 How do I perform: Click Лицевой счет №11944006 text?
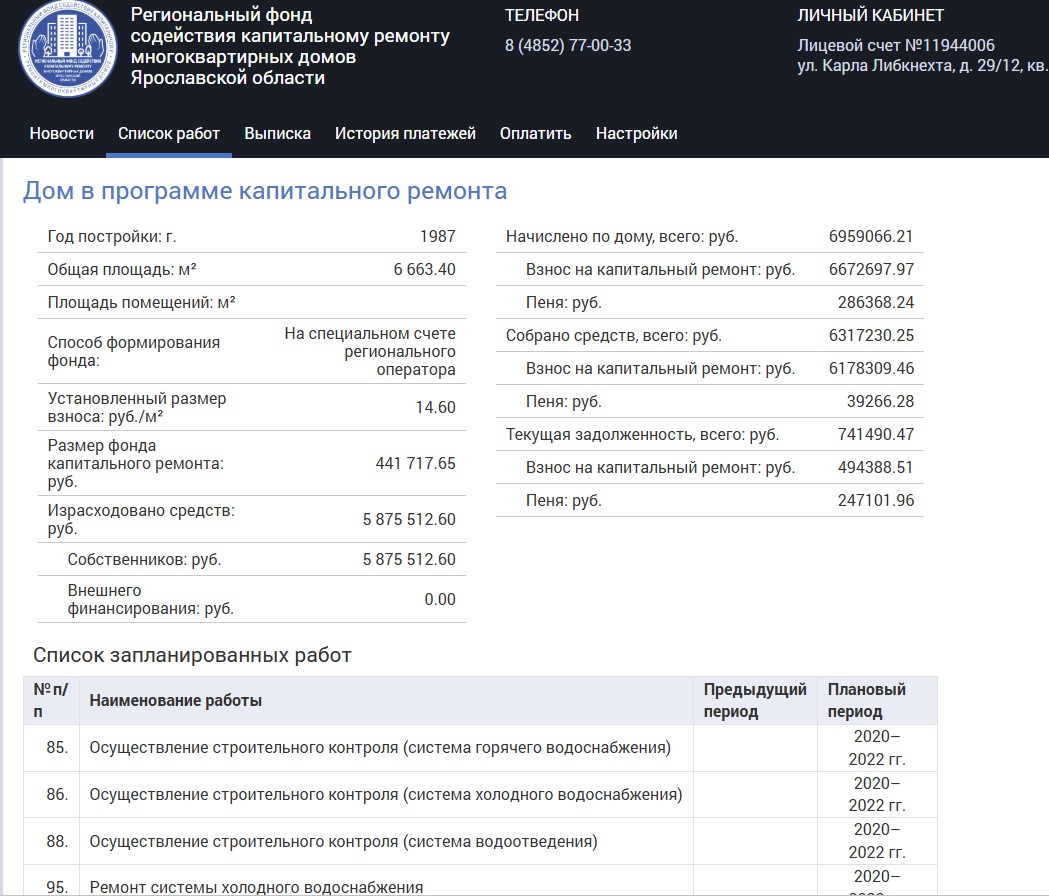coord(896,46)
